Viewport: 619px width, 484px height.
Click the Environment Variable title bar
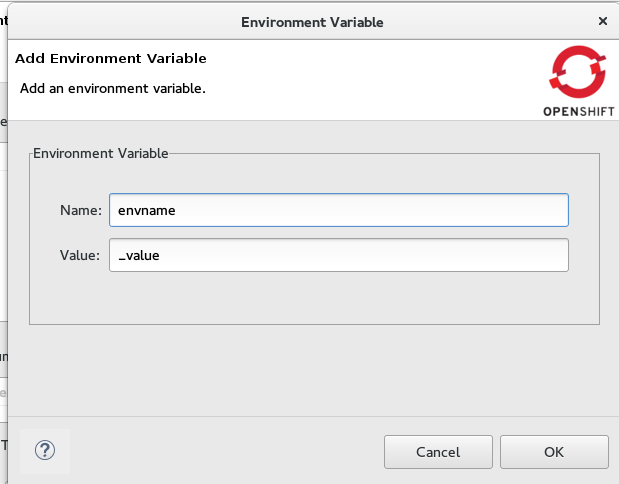point(312,21)
